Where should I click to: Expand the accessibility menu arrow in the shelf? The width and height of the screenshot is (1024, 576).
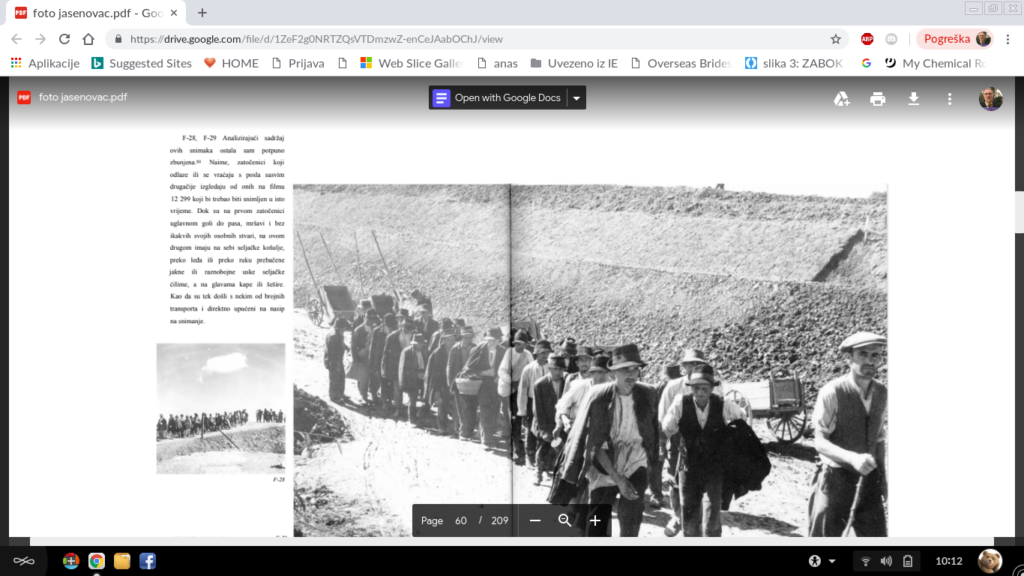(x=832, y=561)
